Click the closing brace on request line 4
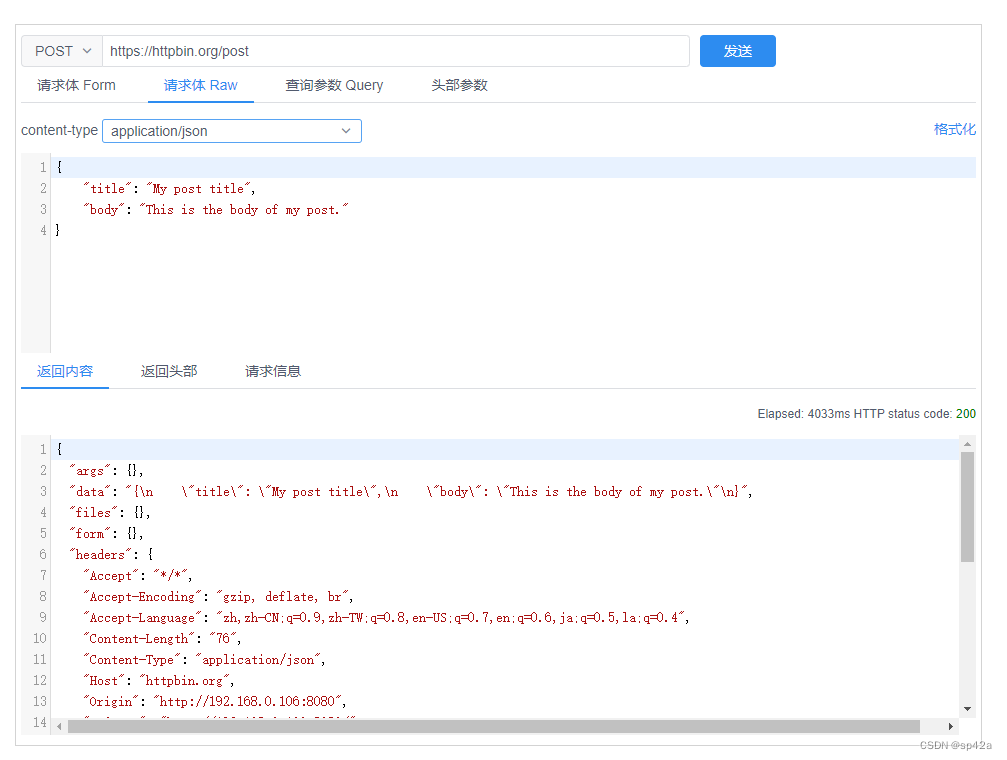Image resolution: width=1007 pixels, height=760 pixels. coord(58,230)
